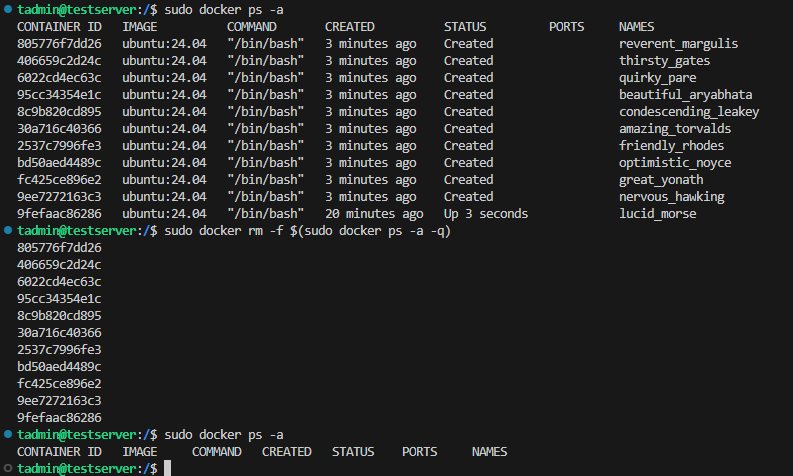Viewport: 793px width, 476px height.
Task: Click the container name optimistic_noyce
Action: click(x=675, y=163)
